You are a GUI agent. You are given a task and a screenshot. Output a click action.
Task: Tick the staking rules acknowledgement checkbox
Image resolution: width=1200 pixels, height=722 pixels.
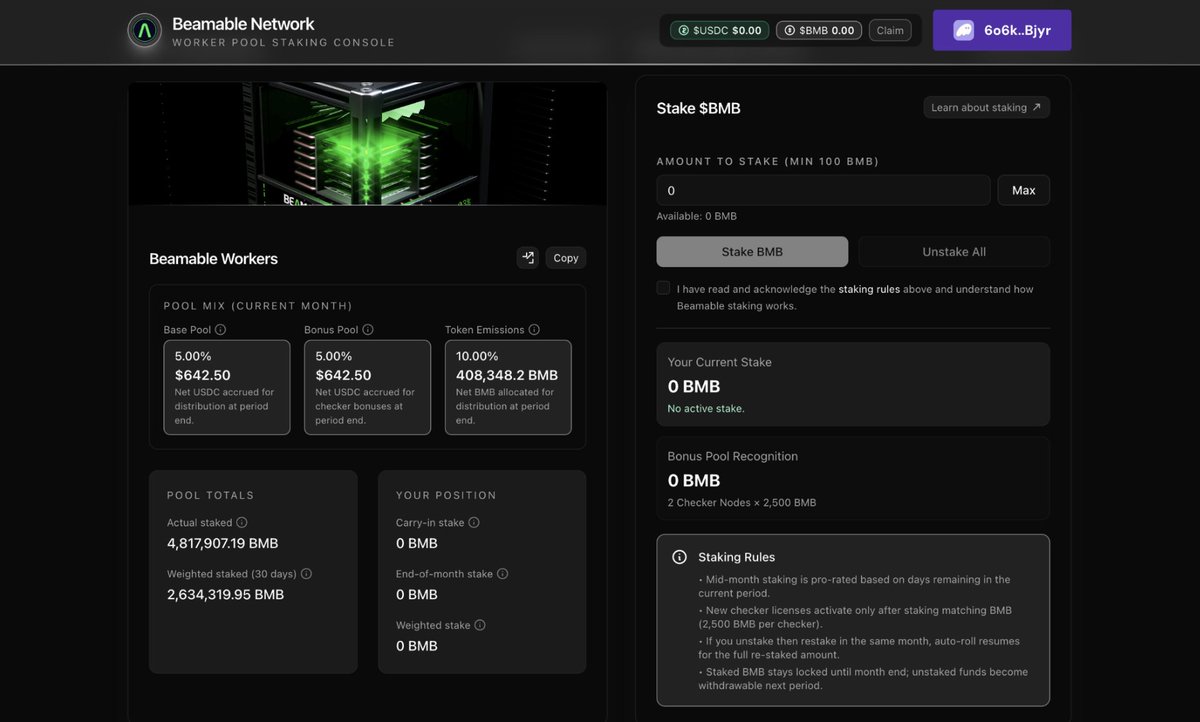point(663,288)
